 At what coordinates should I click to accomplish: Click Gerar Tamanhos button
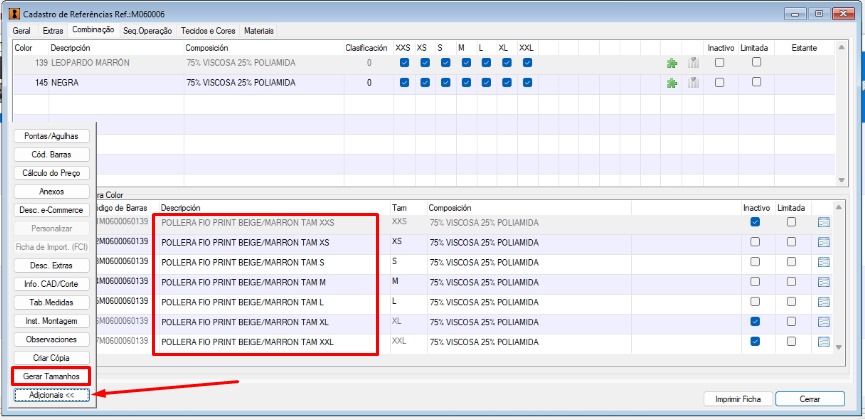point(52,376)
